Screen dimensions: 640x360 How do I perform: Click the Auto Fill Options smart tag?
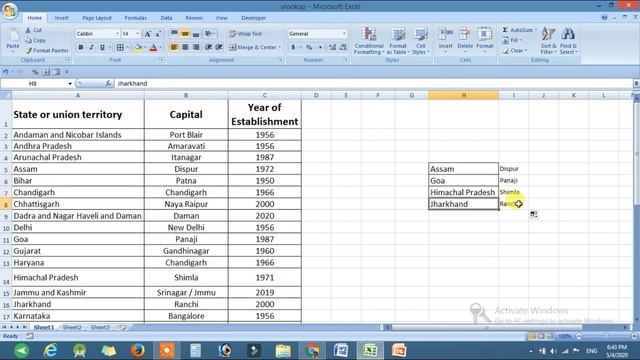pyautogui.click(x=533, y=215)
